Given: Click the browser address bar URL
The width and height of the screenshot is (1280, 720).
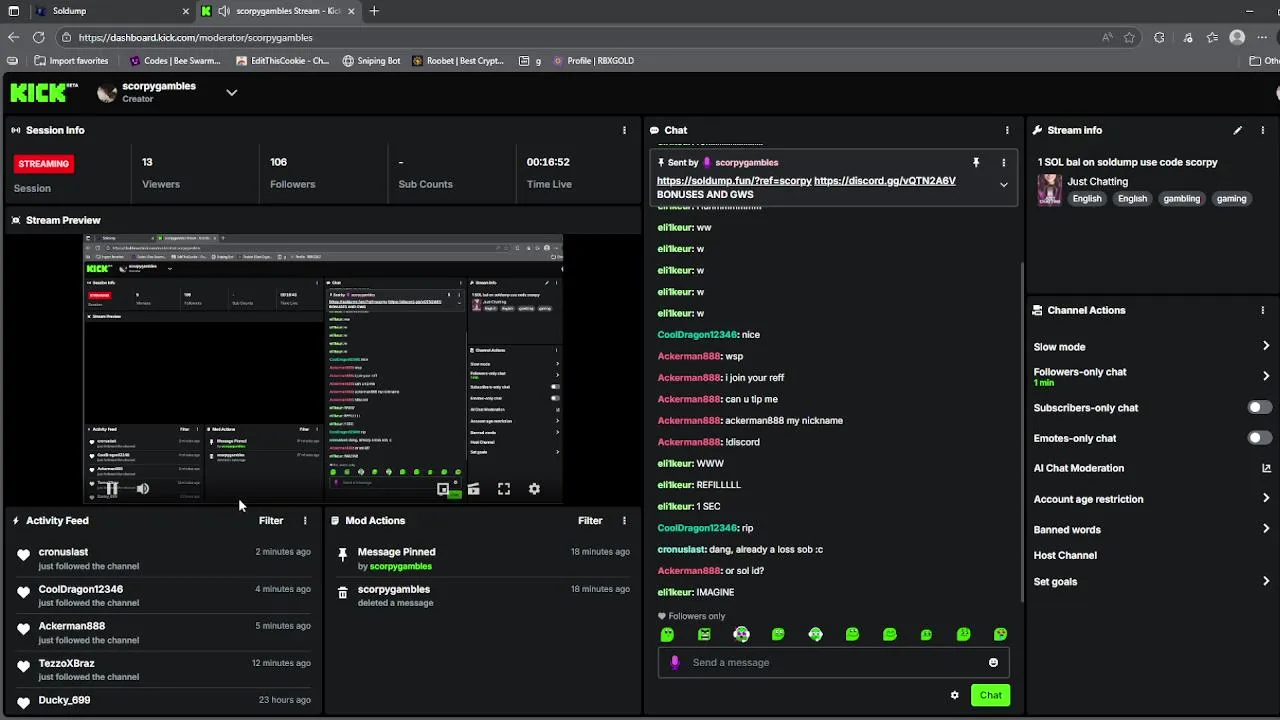Looking at the screenshot, I should click(195, 37).
